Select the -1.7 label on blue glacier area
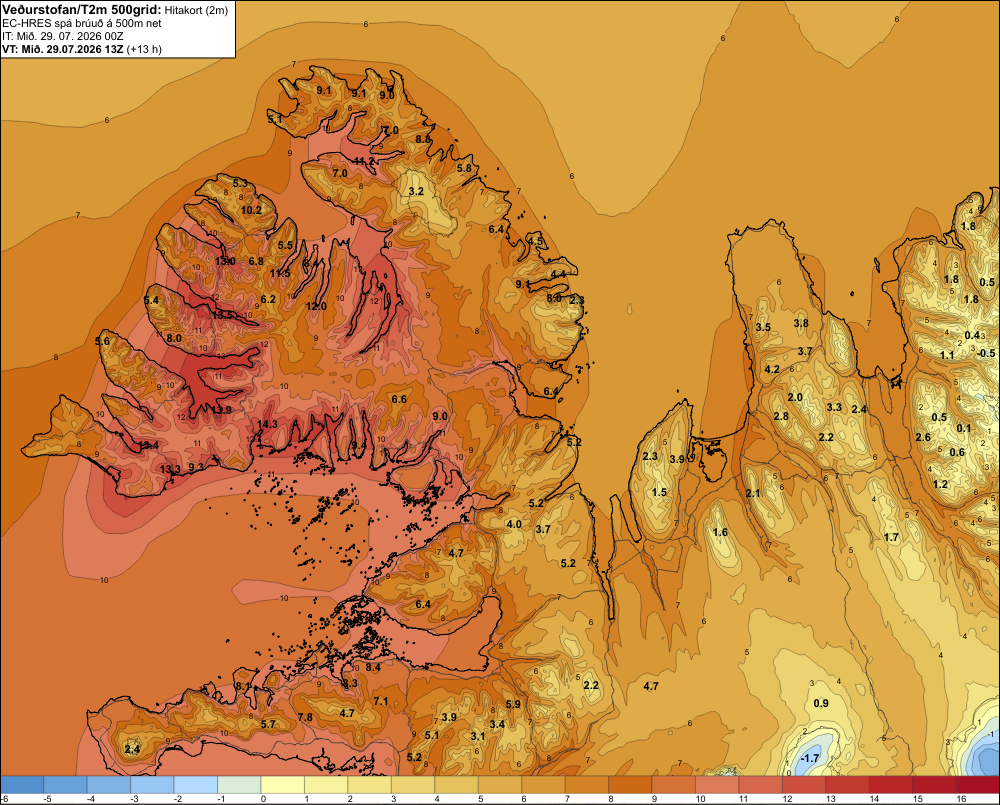 coord(809,758)
